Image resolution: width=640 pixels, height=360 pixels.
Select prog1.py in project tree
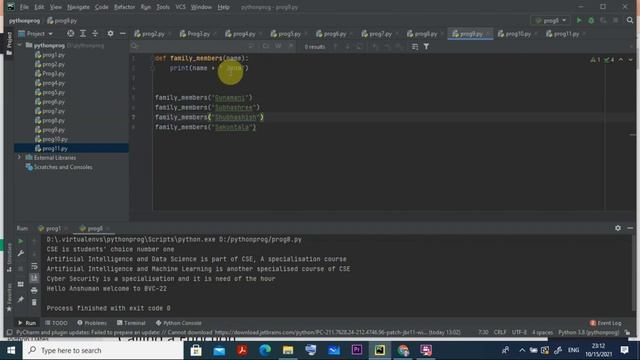coord(50,55)
